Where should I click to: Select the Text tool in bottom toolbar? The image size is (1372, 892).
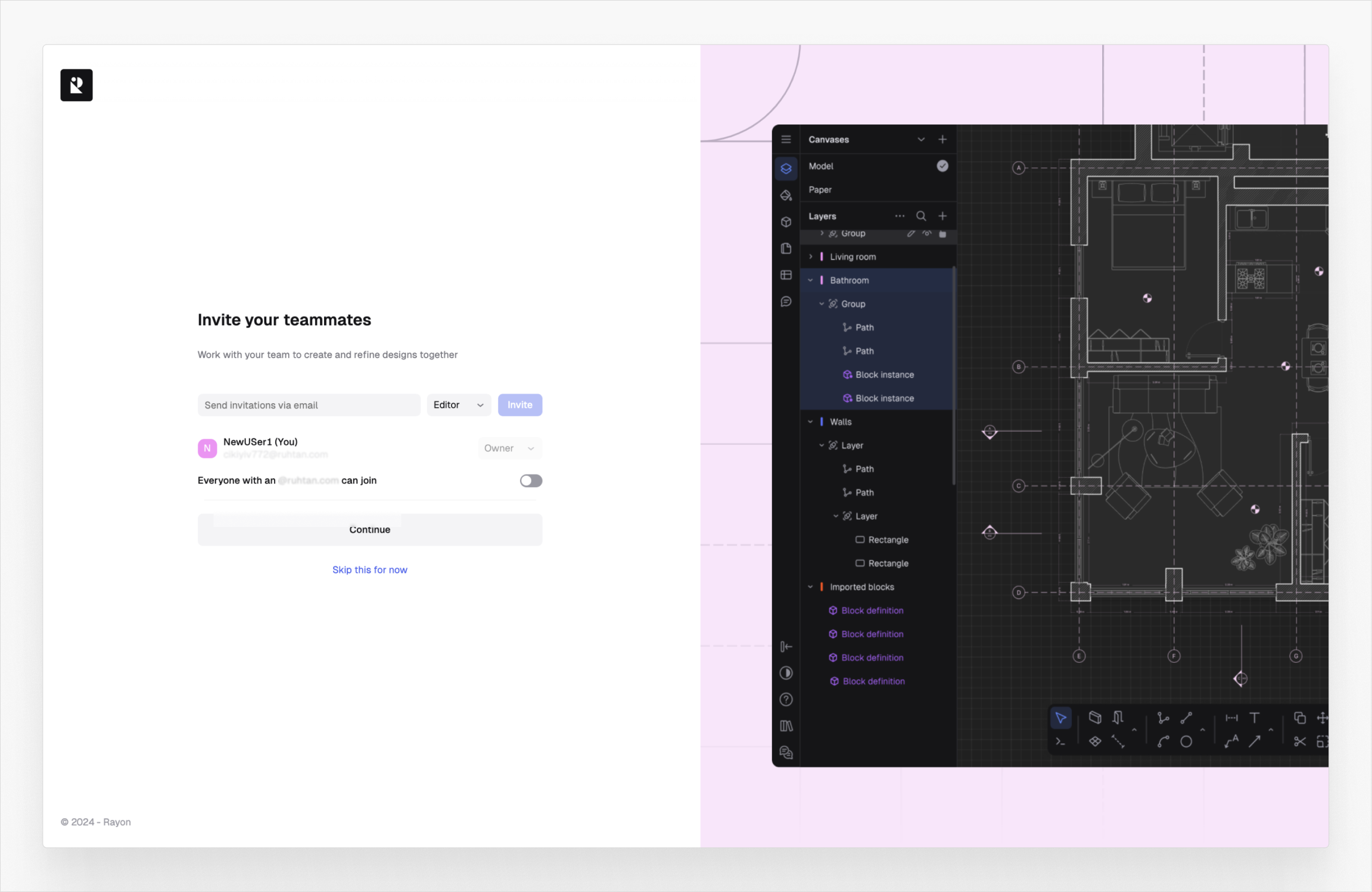1254,718
